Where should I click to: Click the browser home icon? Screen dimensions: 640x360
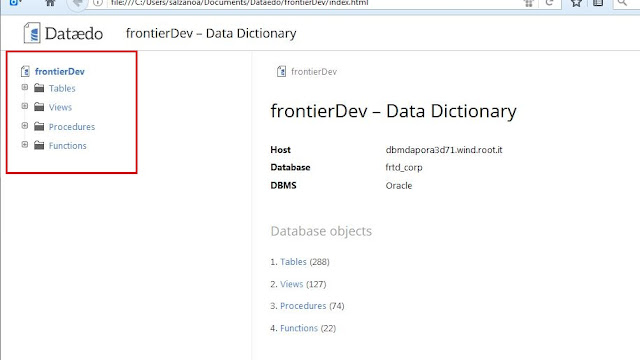coord(50,3)
